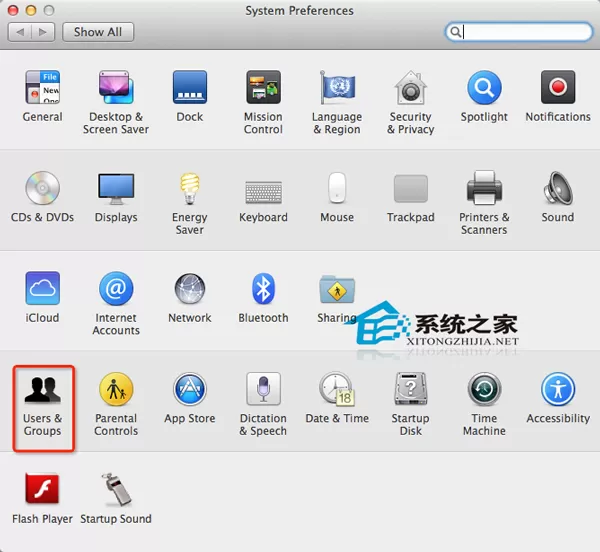Viewport: 600px width, 552px height.
Task: Open the Time Machine pane
Action: pyautogui.click(x=484, y=404)
